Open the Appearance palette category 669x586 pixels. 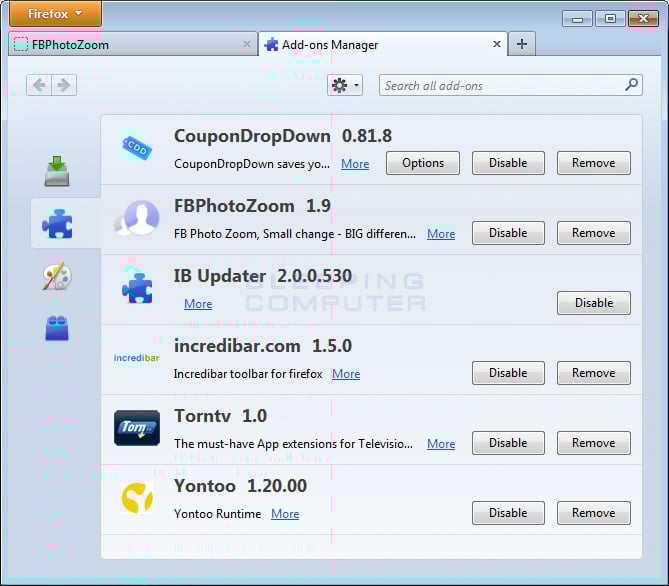click(x=57, y=276)
